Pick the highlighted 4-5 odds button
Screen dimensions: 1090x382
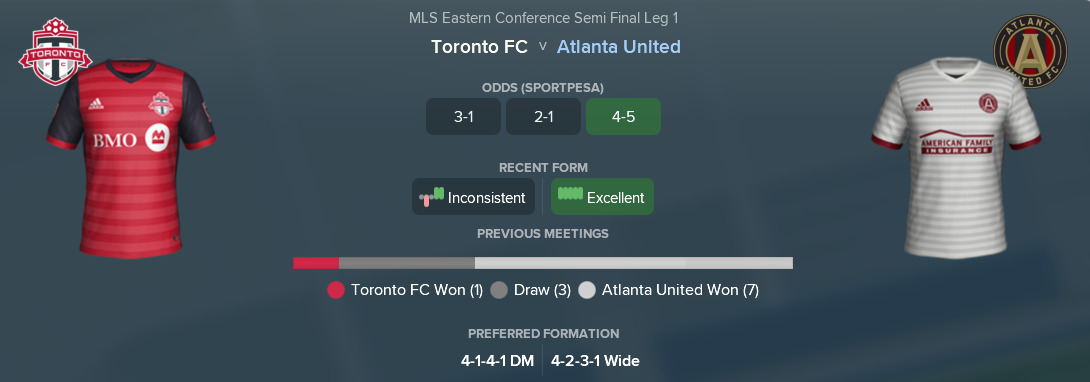point(624,117)
